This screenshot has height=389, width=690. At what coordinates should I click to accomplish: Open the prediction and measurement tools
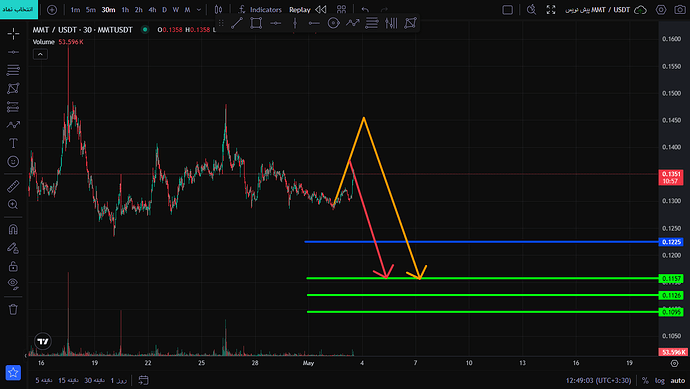point(13,106)
